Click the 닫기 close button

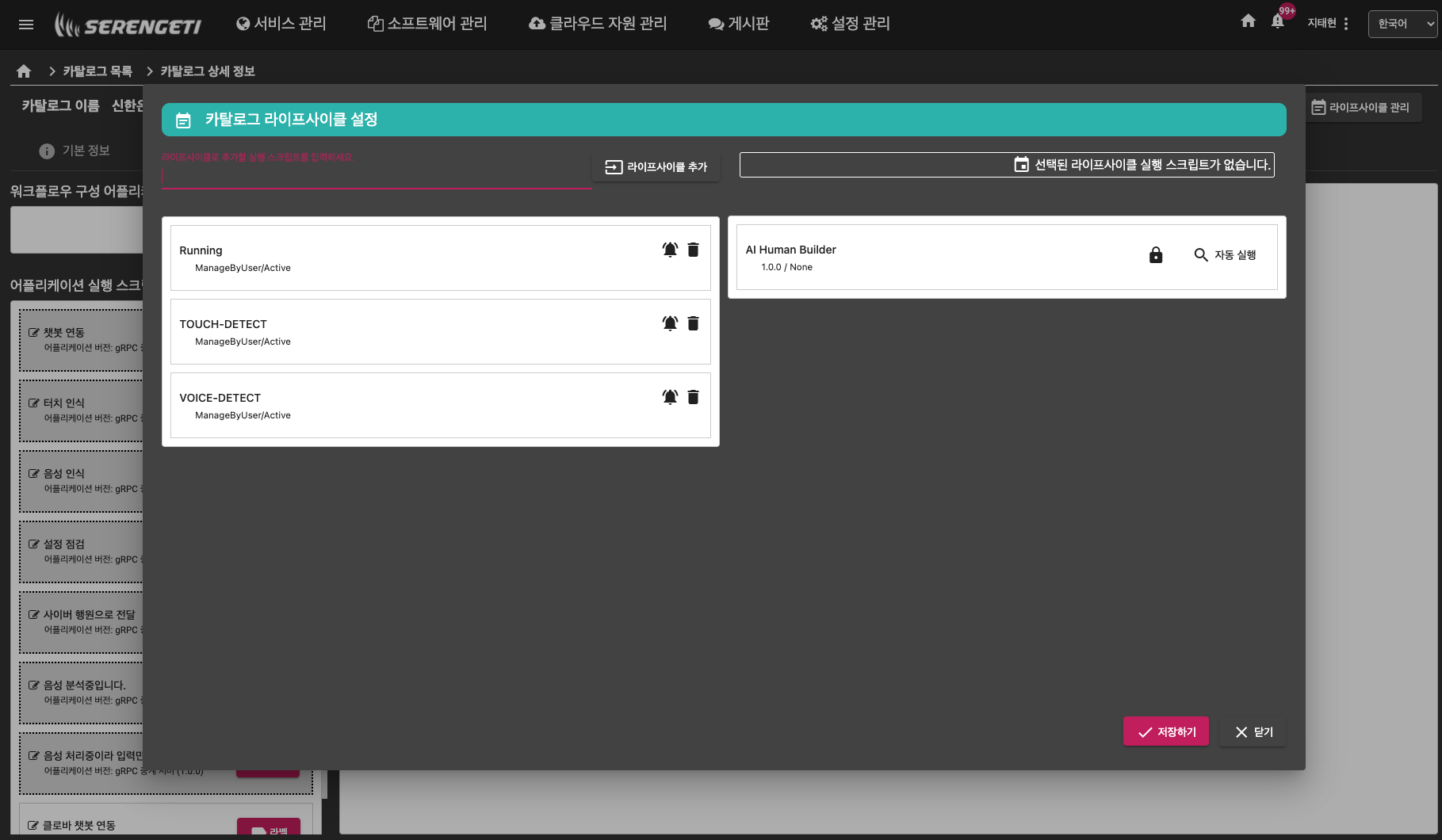[1253, 731]
